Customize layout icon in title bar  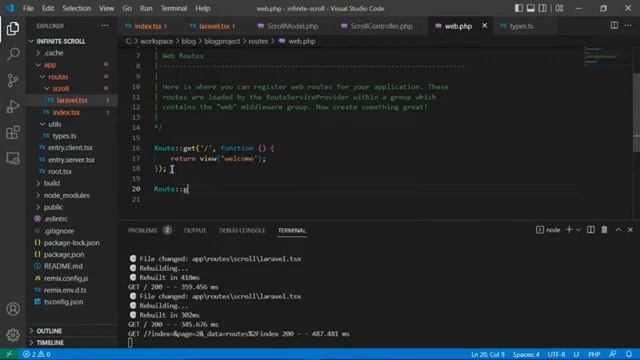[x=560, y=8]
